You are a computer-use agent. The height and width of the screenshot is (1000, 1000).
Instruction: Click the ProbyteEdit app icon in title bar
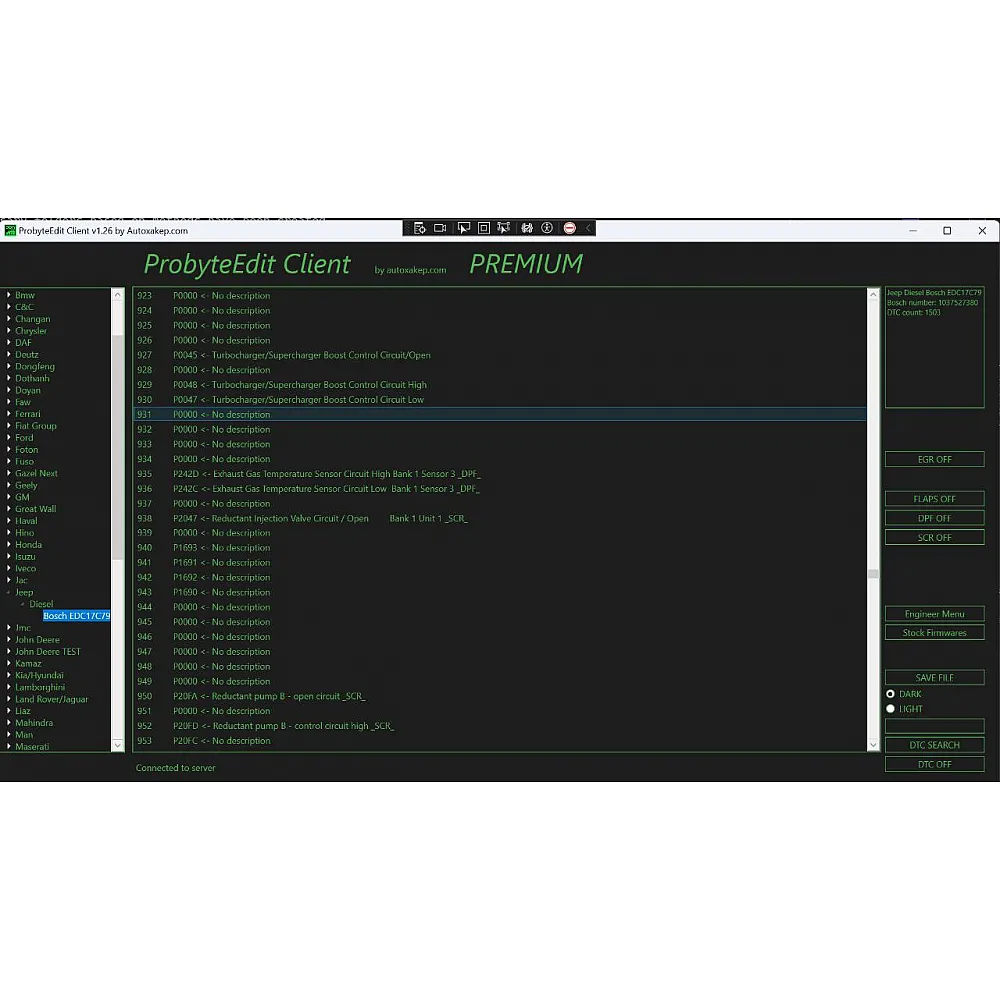tap(10, 231)
